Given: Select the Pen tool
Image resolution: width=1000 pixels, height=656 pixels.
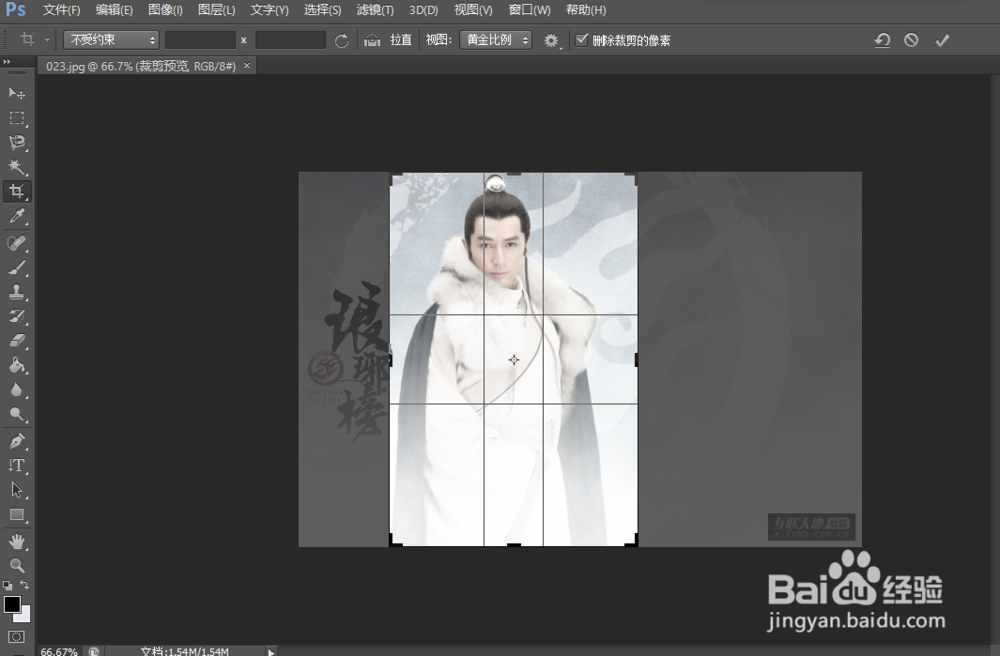Looking at the screenshot, I should tap(17, 441).
